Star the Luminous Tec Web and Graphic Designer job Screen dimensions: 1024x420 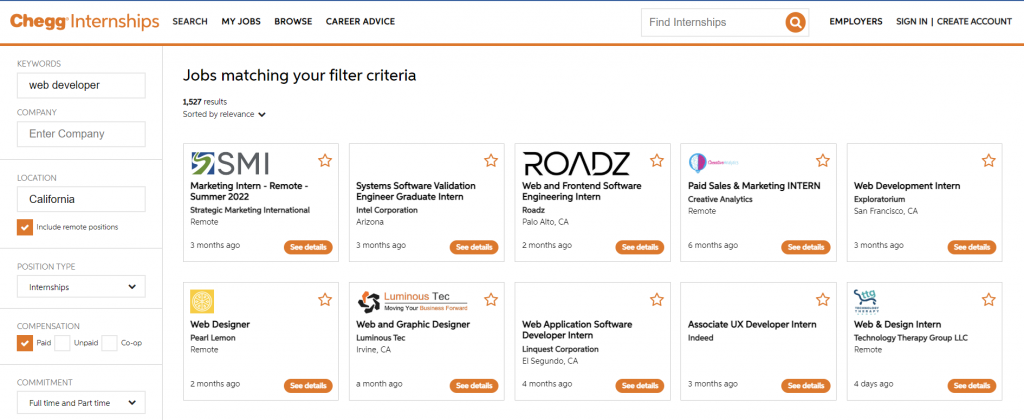tap(491, 299)
